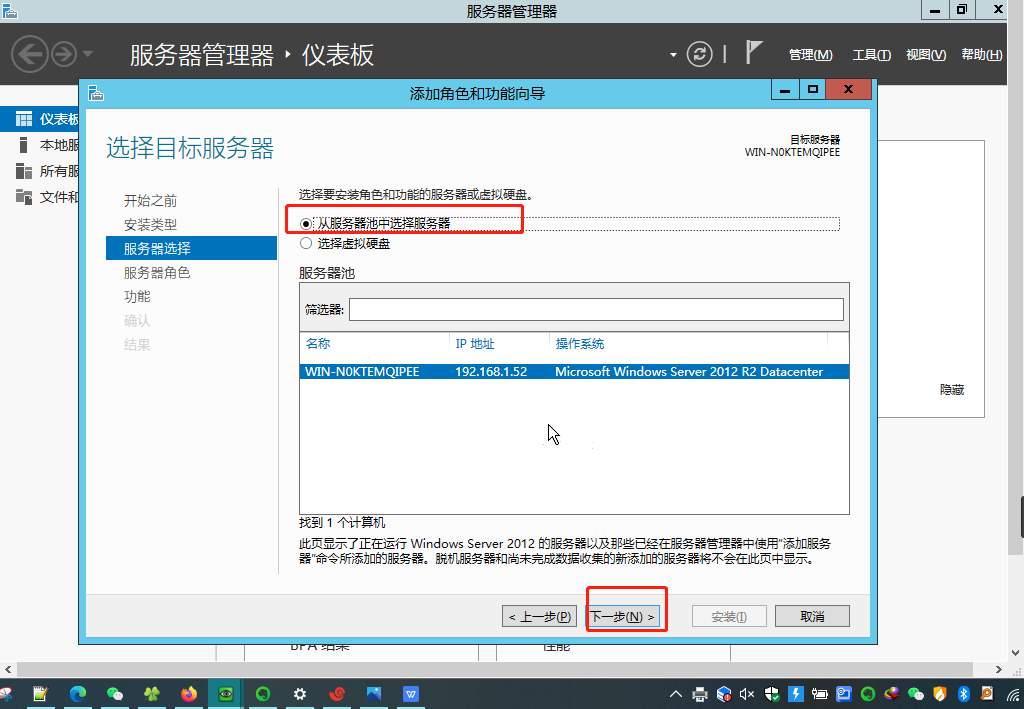The image size is (1024, 709).
Task: Select 从服务器池中选择服务器 radio button
Action: click(306, 224)
